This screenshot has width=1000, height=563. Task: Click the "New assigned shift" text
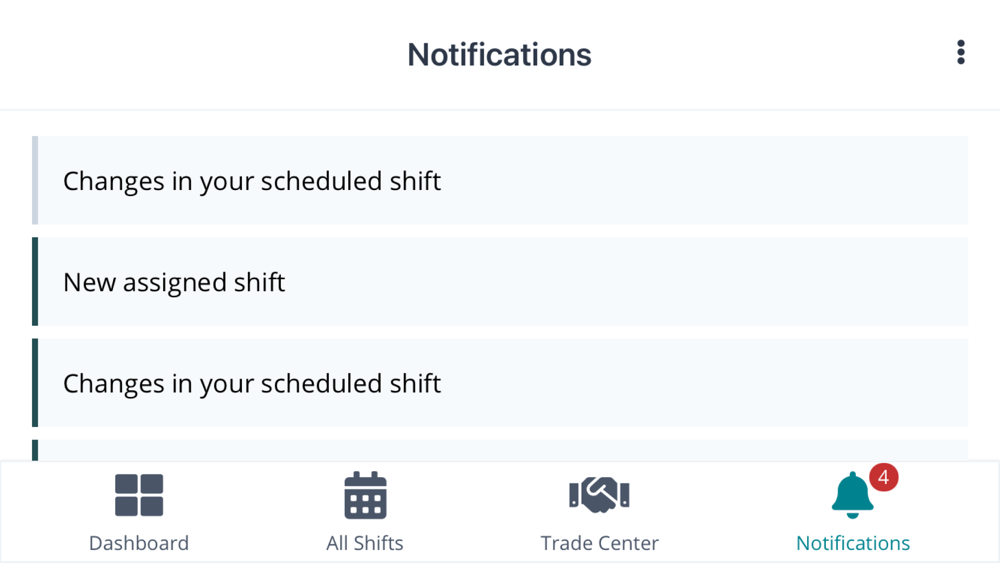[x=174, y=282]
